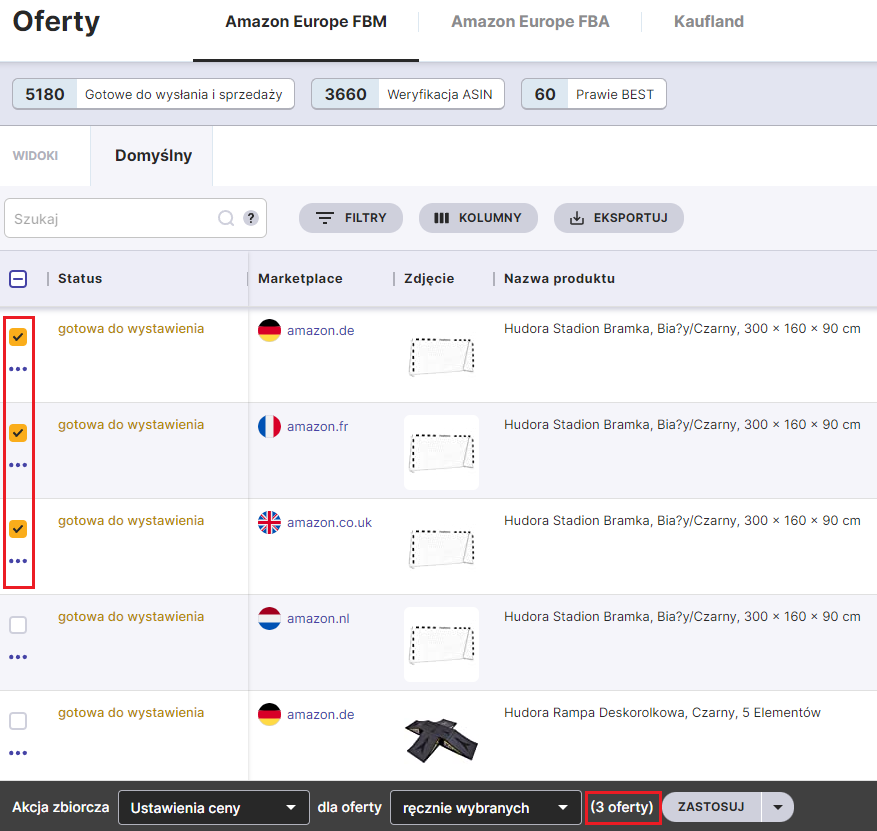This screenshot has height=831, width=877.
Task: Open row menu dots for Rampa Deskorolkowa offer
Action: (18, 753)
